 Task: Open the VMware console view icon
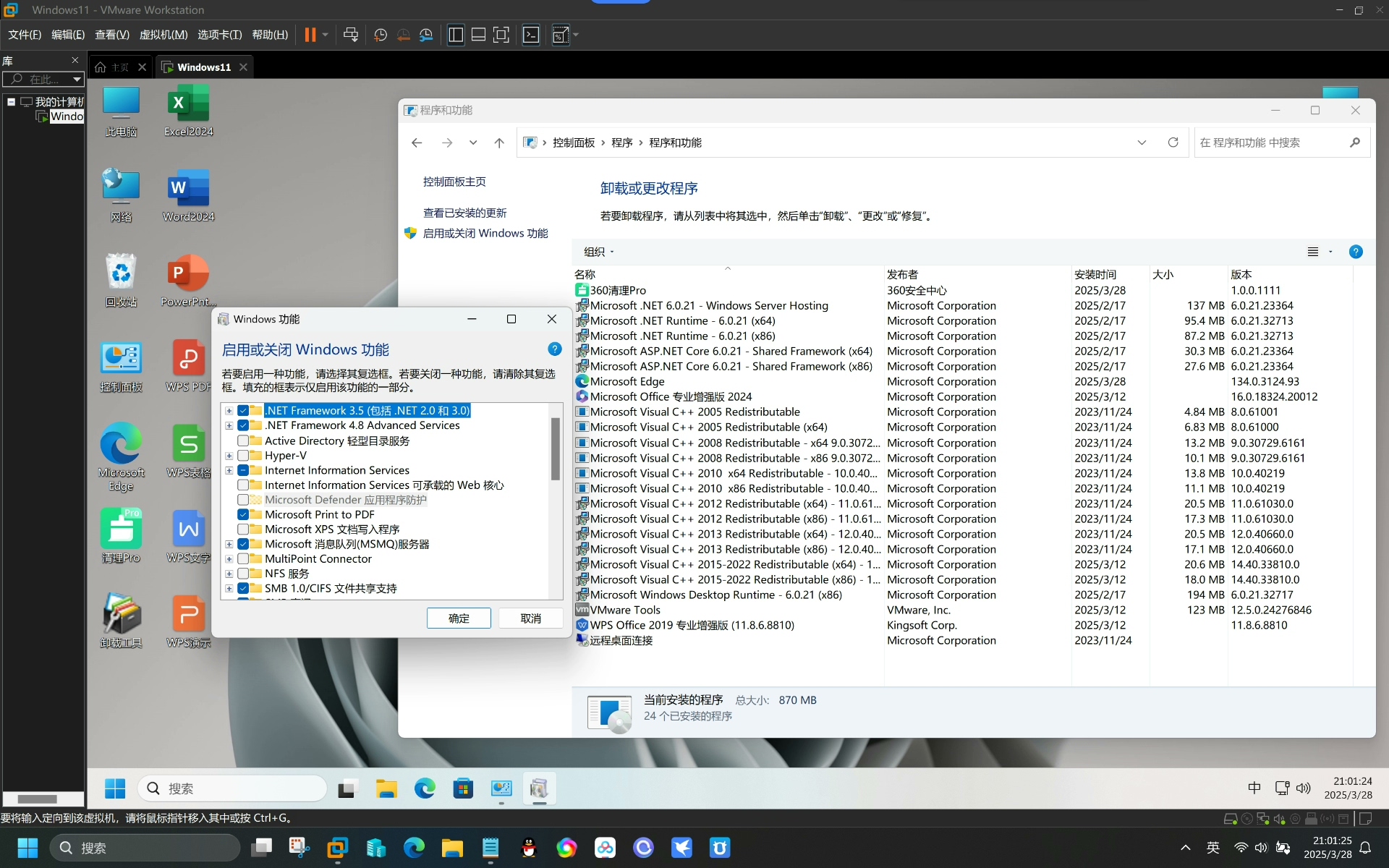(531, 35)
